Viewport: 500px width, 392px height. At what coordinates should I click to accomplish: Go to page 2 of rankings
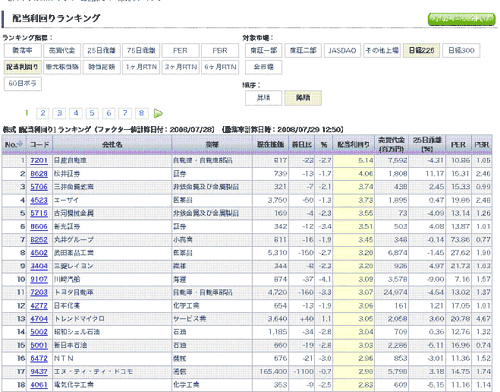[x=43, y=113]
